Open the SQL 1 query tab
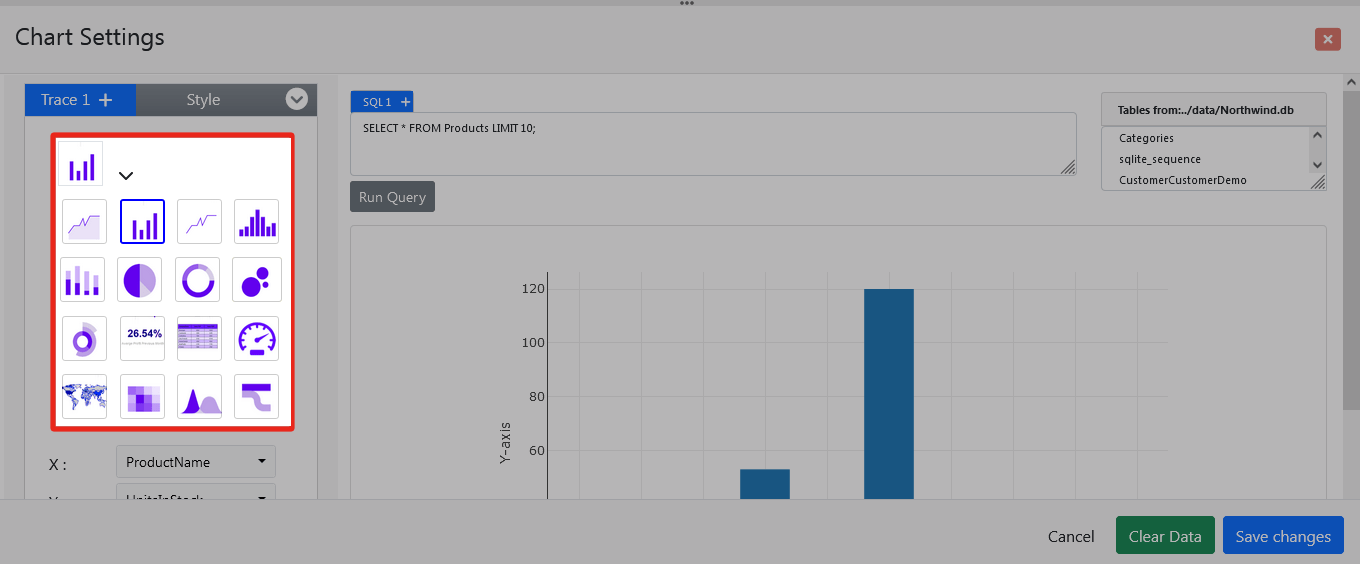This screenshot has height=564, width=1360. (376, 102)
